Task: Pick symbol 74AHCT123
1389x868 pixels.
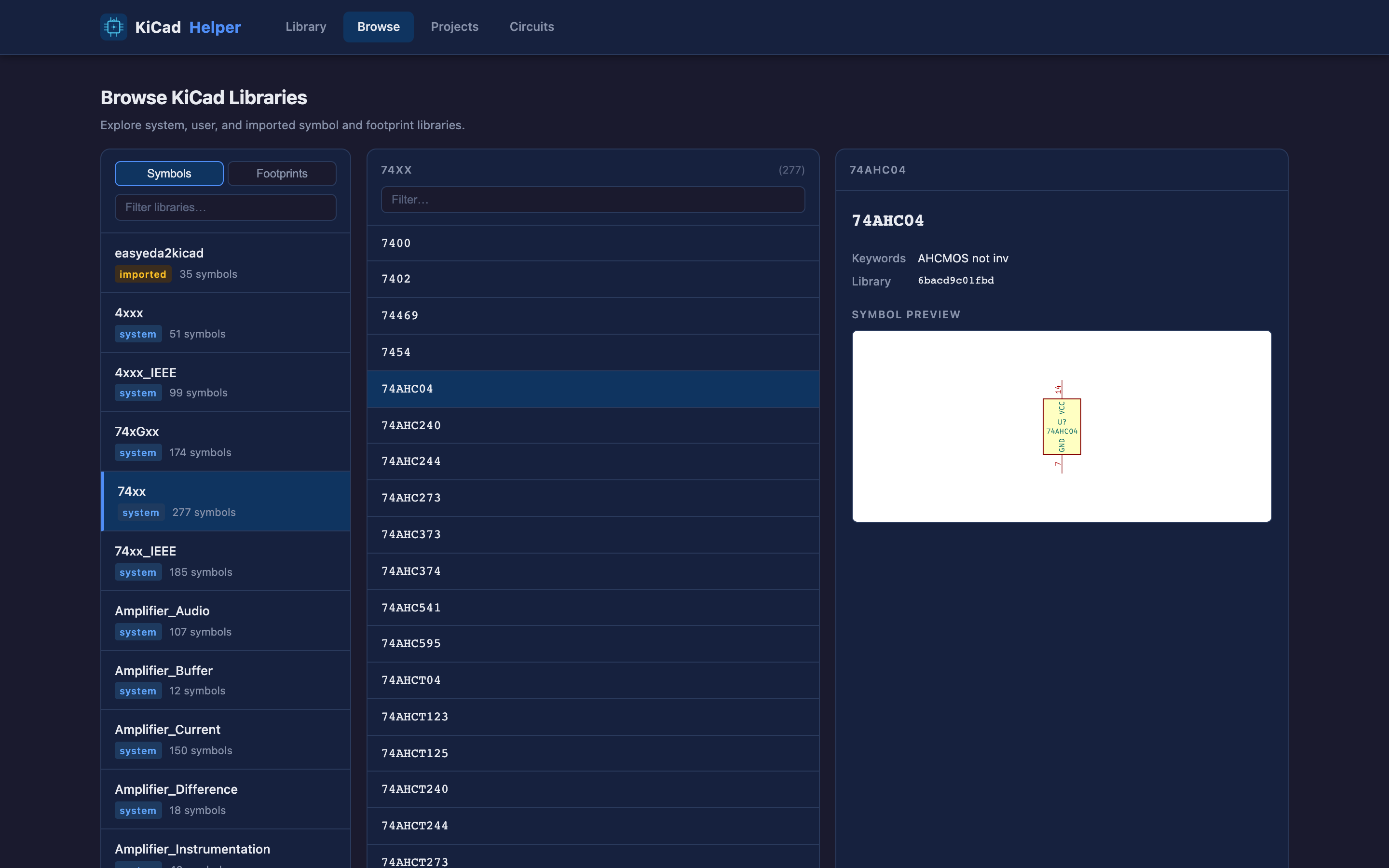Action: (593, 718)
